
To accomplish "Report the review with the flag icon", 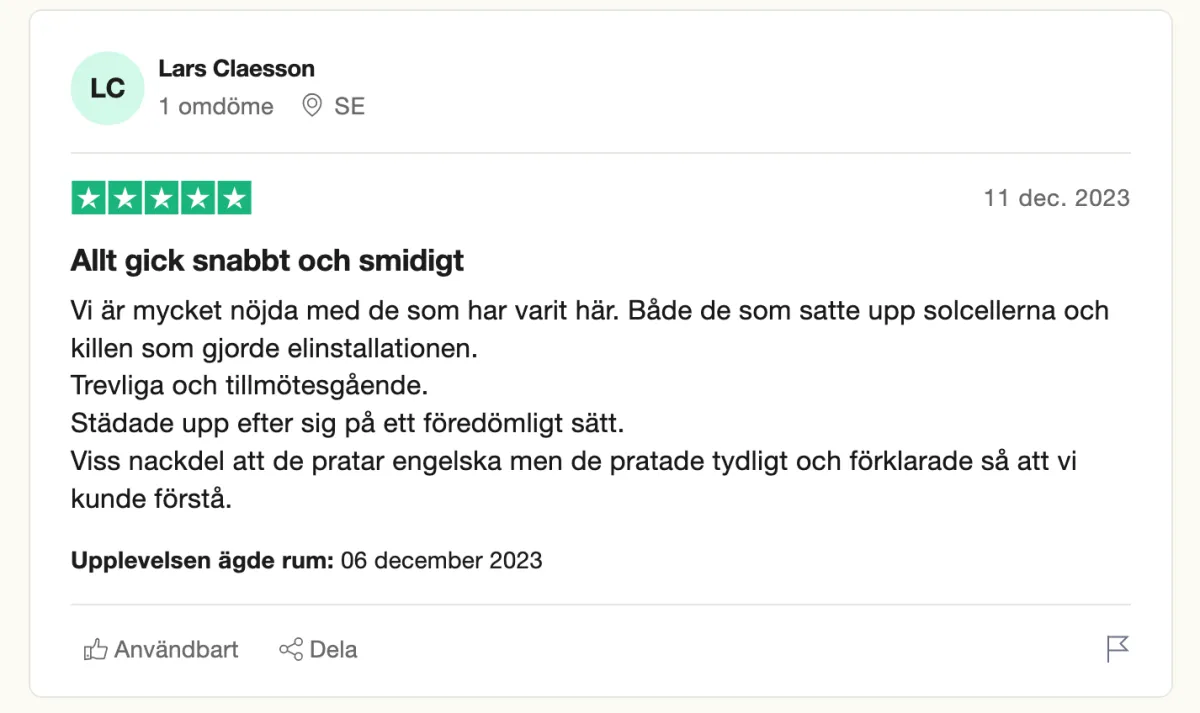I will (x=1117, y=649).
